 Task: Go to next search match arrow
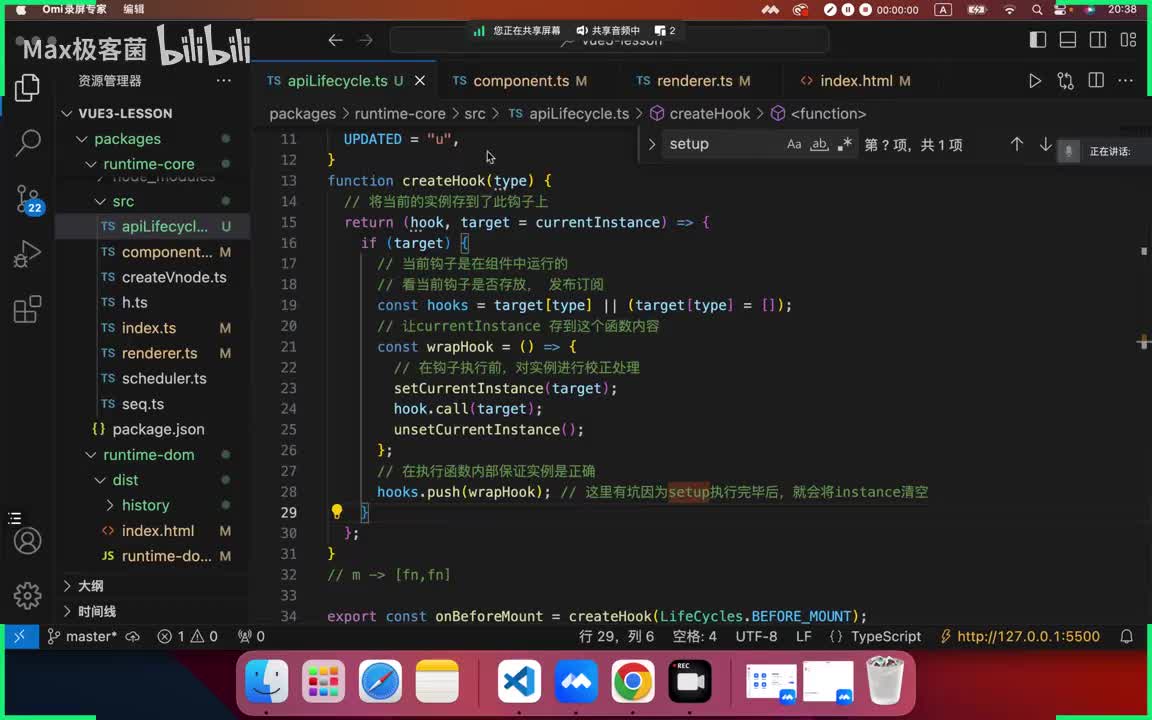click(x=1045, y=144)
